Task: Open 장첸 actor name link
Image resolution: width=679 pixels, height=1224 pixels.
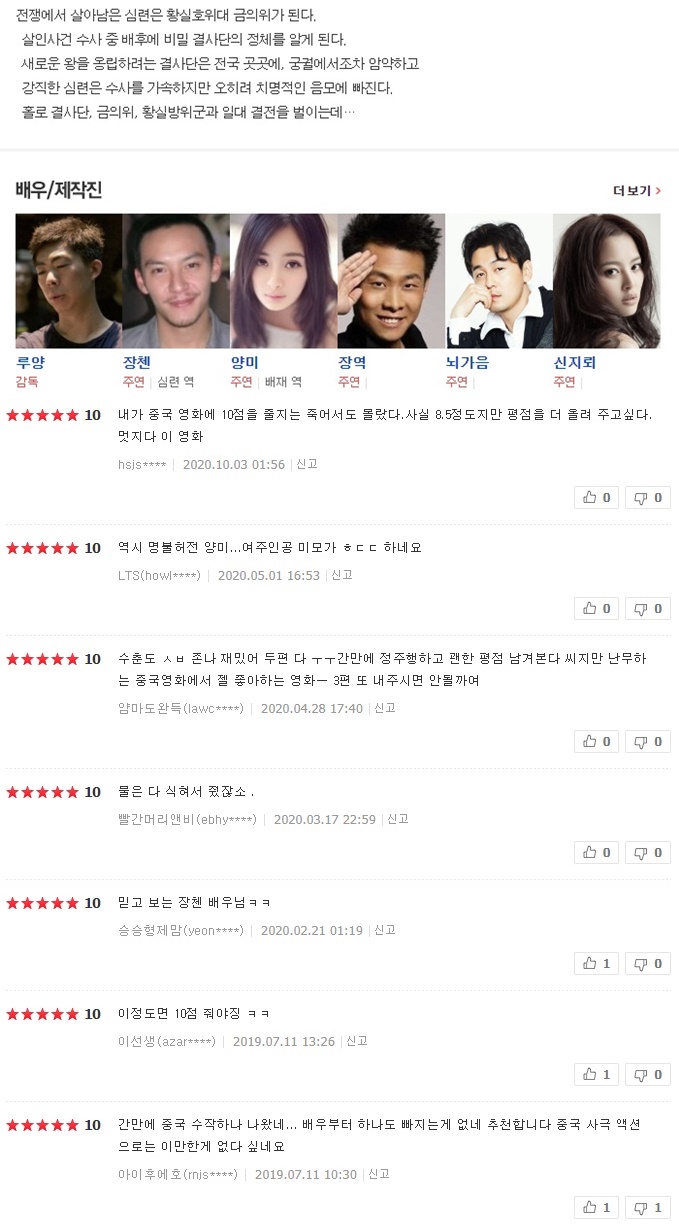Action: pyautogui.click(x=137, y=363)
